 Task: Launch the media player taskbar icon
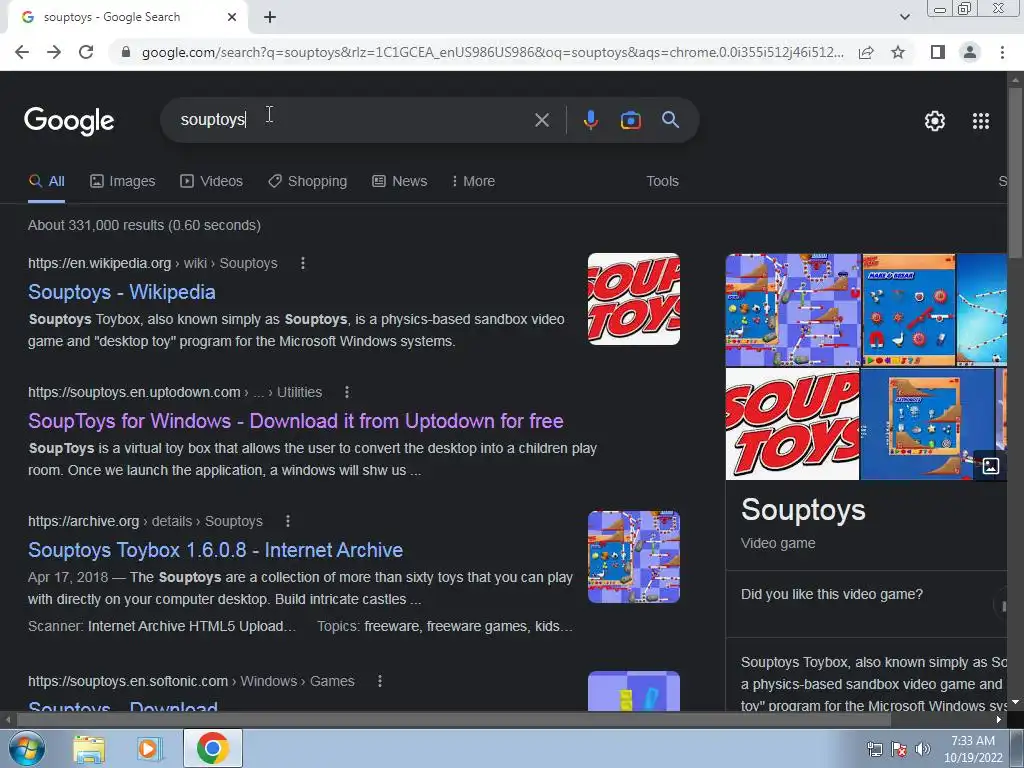pyautogui.click(x=149, y=749)
